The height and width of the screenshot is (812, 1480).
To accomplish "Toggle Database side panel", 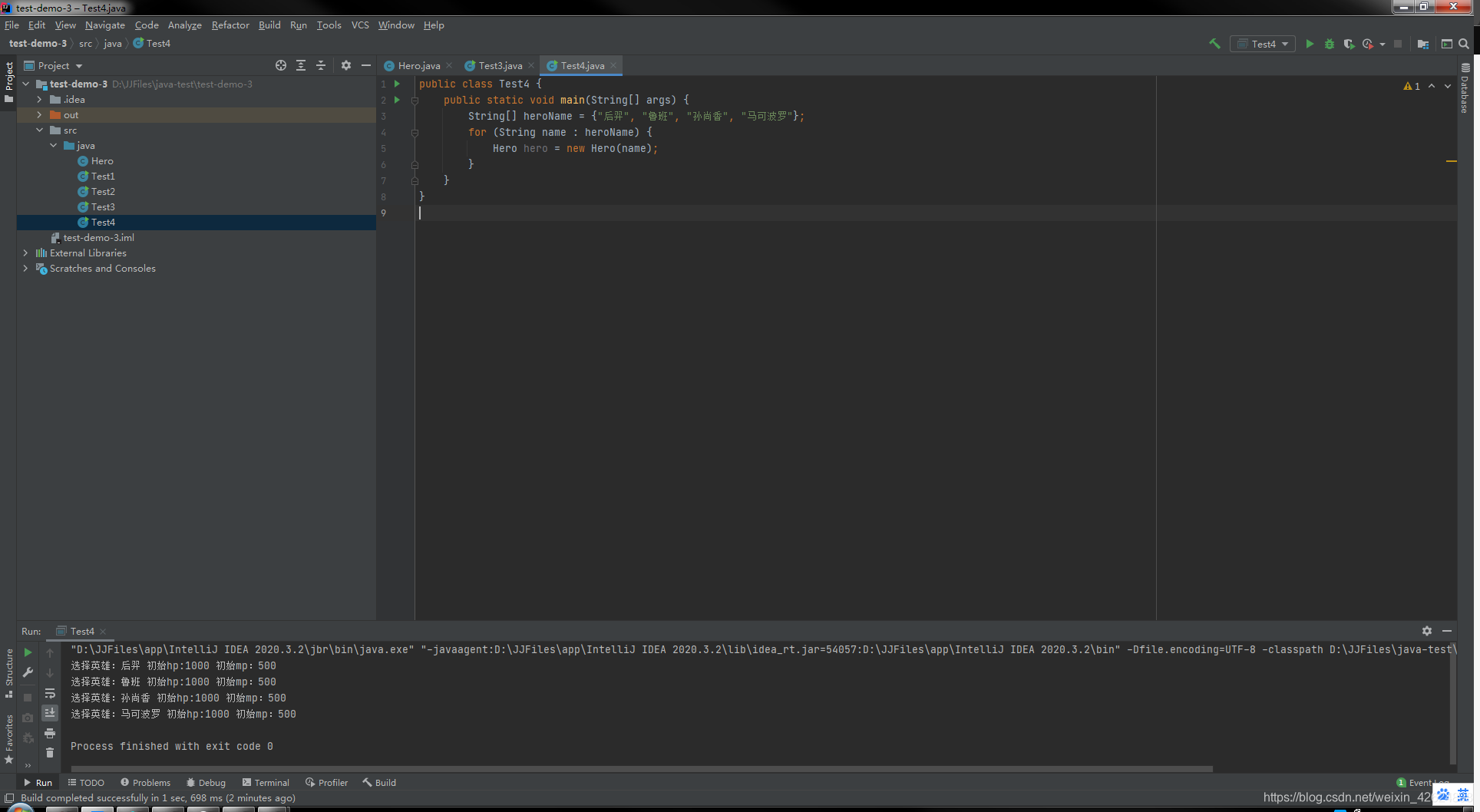I will click(x=1465, y=88).
